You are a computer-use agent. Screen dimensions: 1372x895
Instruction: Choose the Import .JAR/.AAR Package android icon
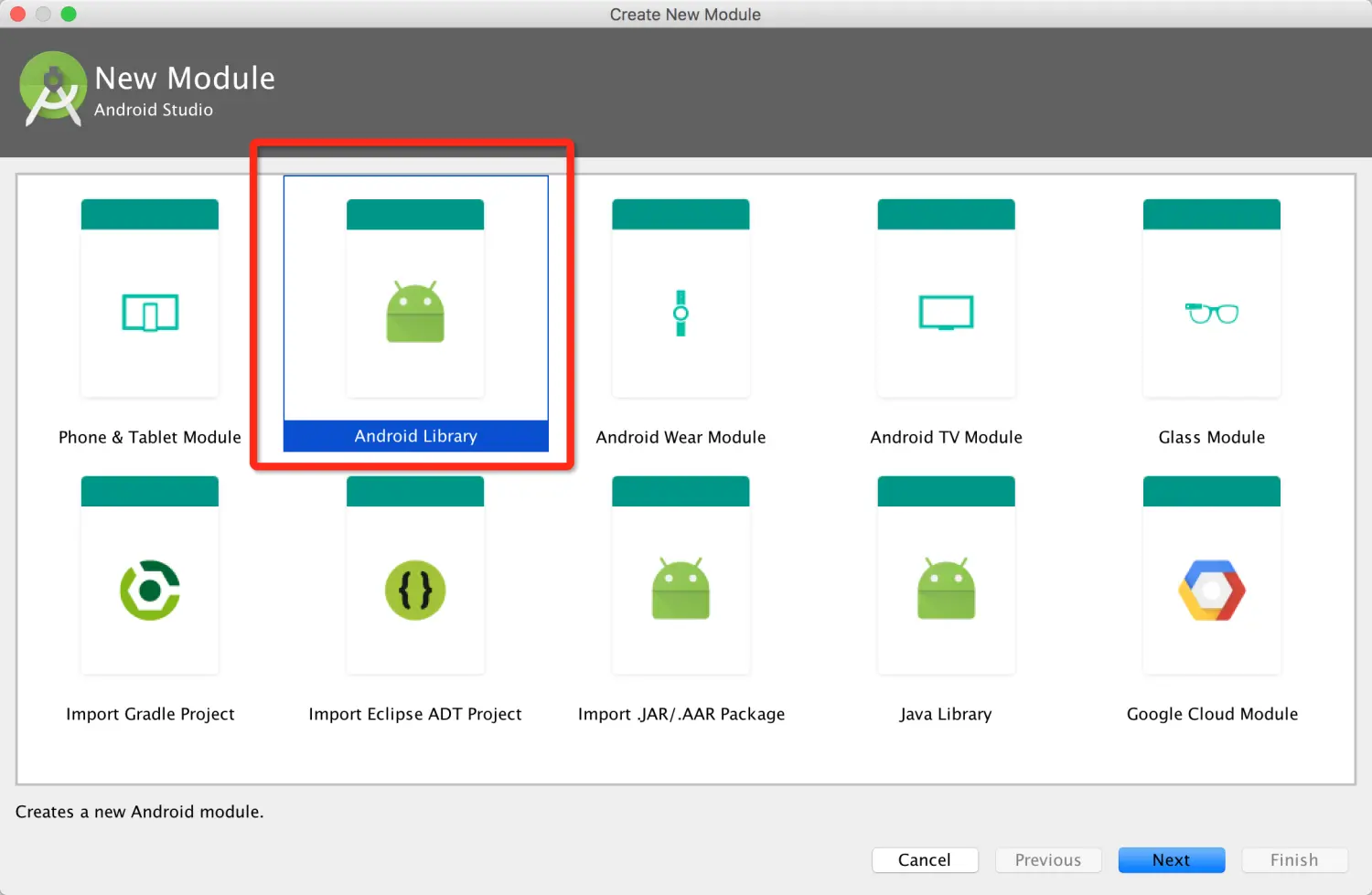coord(681,589)
